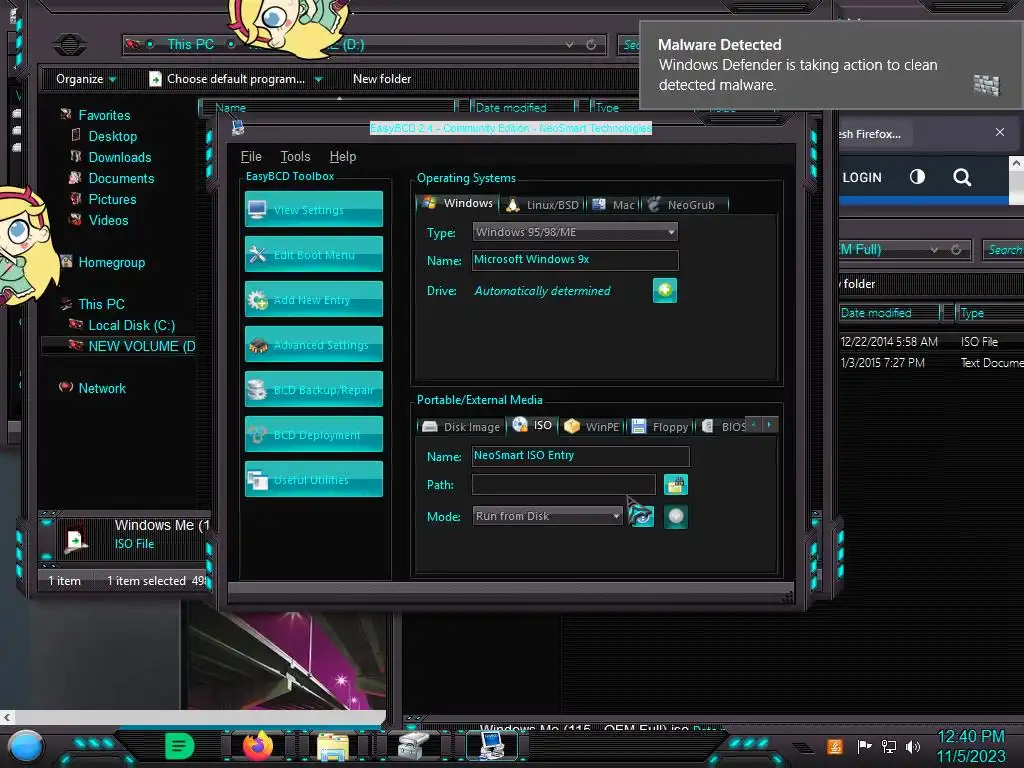
Task: Open the EasyBCD Help menu
Action: click(343, 157)
